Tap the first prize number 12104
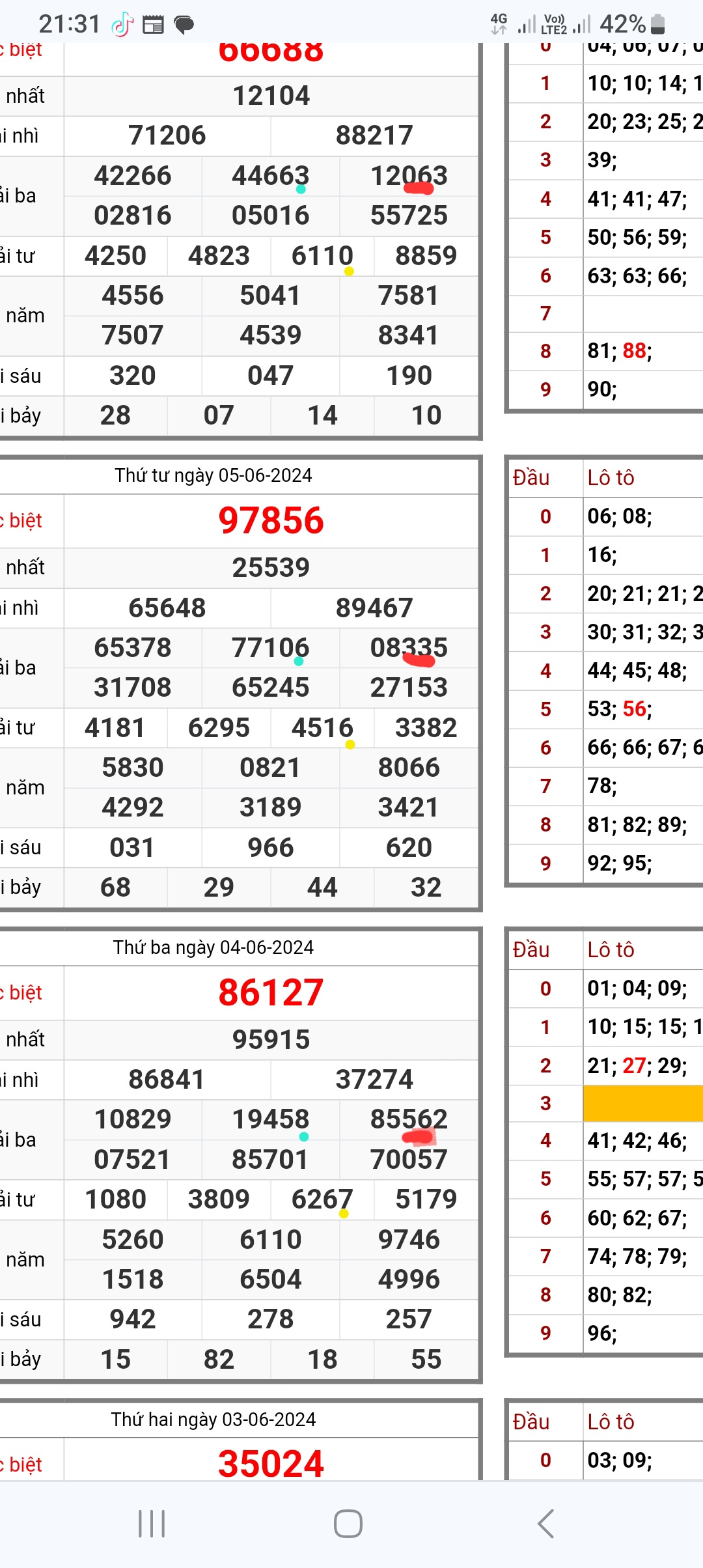703x1568 pixels. coord(271,96)
